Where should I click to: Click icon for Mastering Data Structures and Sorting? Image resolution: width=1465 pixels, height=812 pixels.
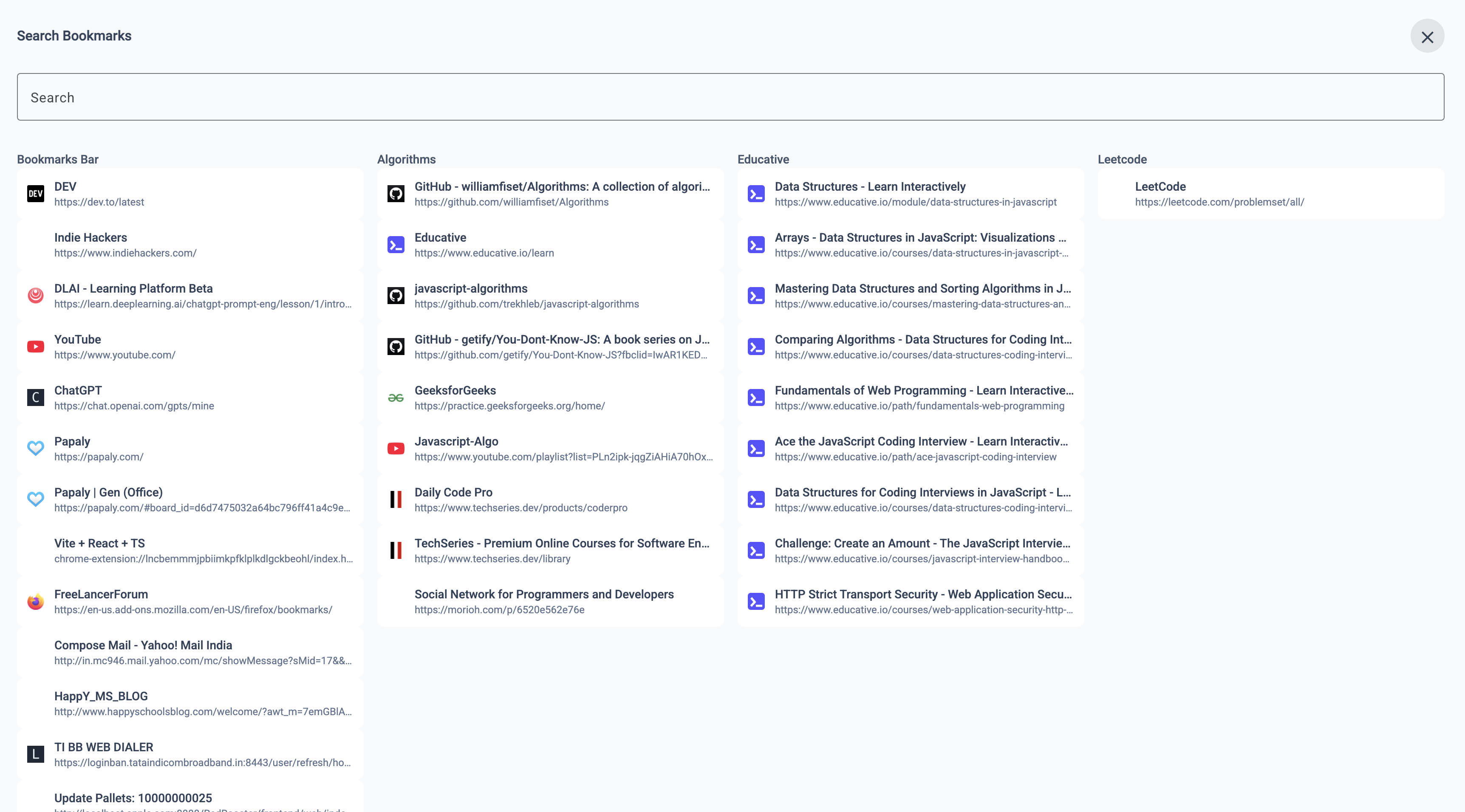pos(756,296)
